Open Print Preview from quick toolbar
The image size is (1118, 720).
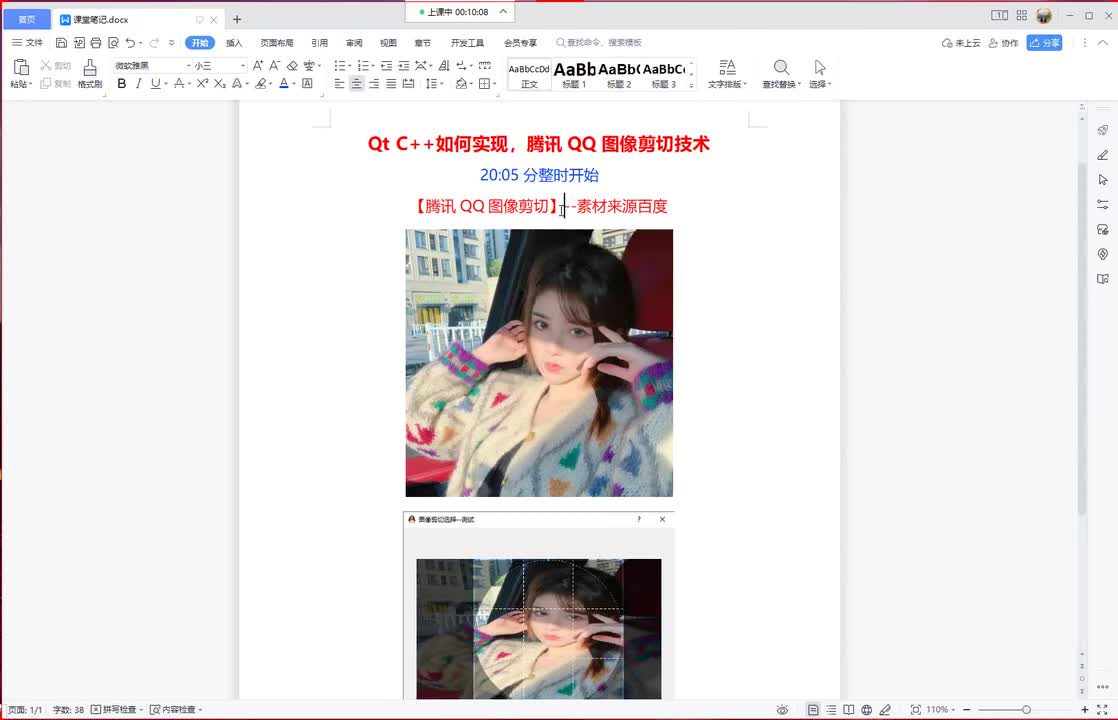[x=113, y=43]
